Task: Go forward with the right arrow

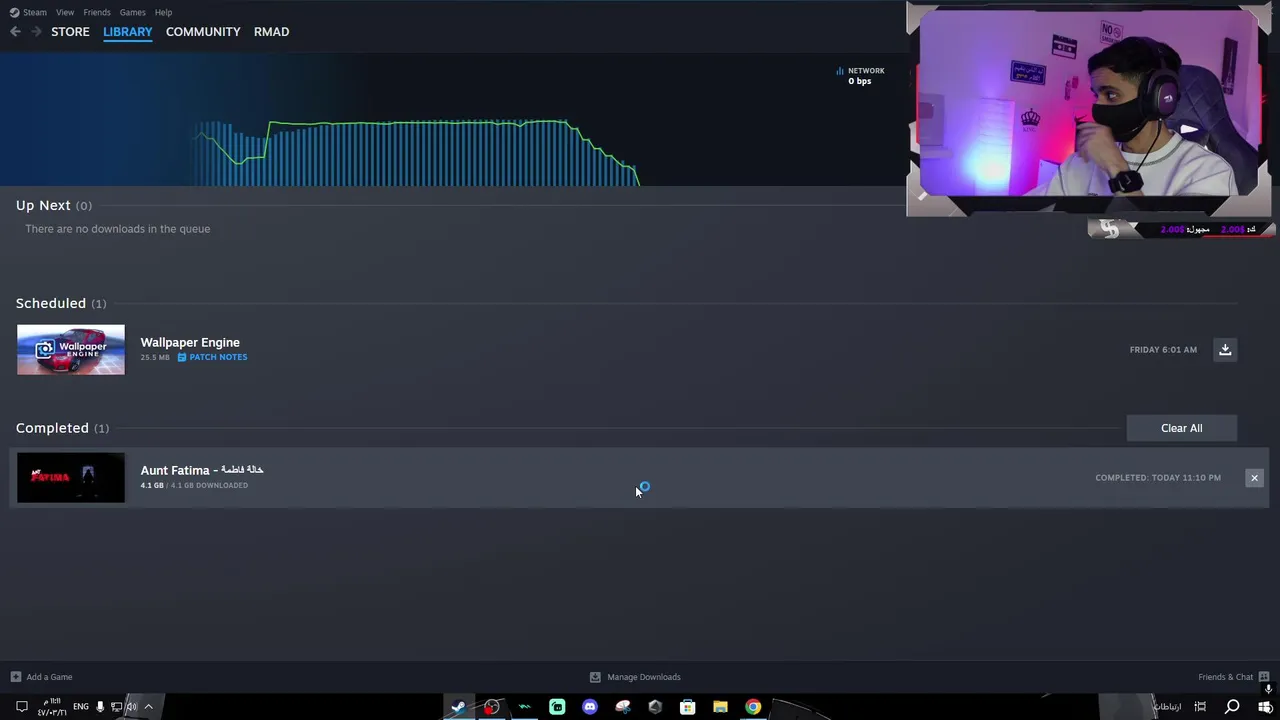Action: [x=36, y=32]
